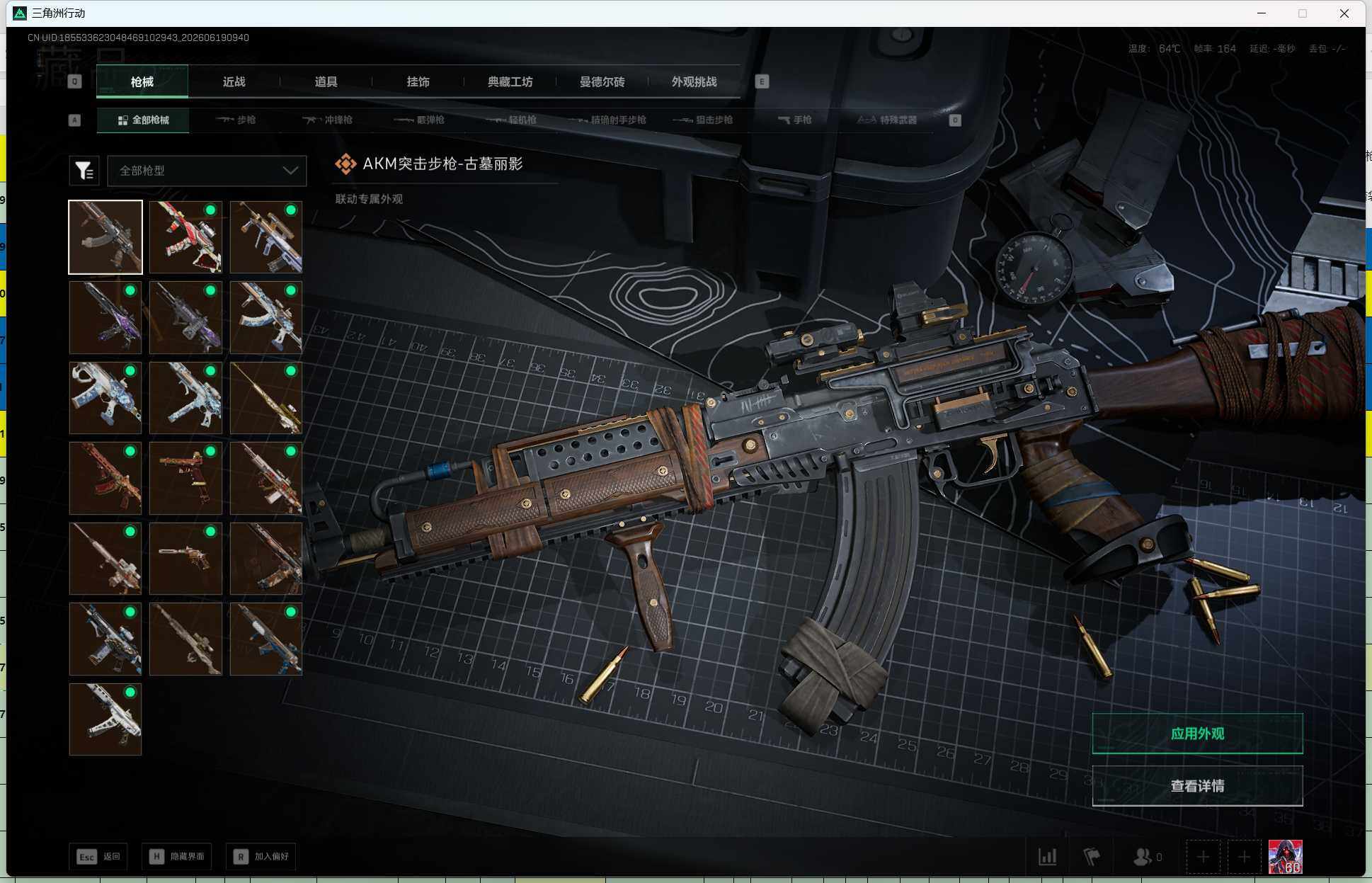The image size is (1372, 883).
Task: Open the weapon filter funnel icon
Action: coord(84,171)
